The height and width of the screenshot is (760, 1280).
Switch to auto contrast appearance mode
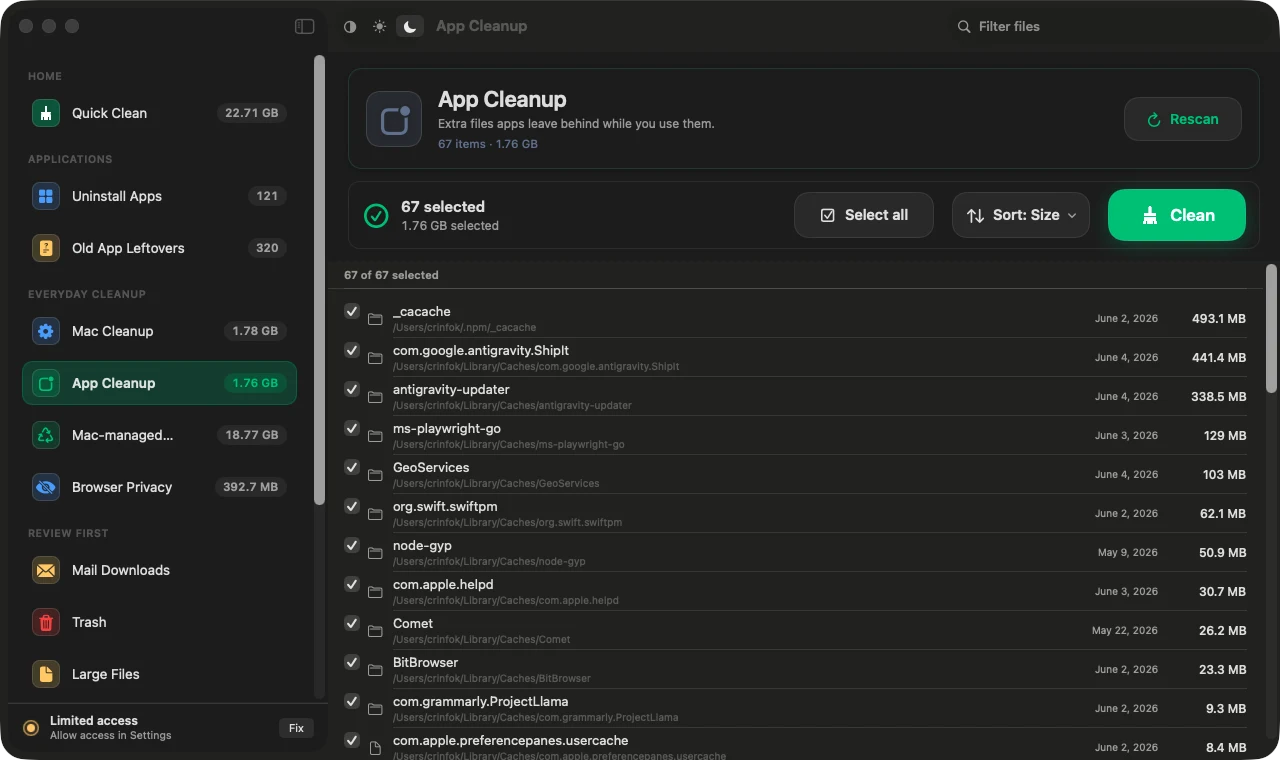350,26
